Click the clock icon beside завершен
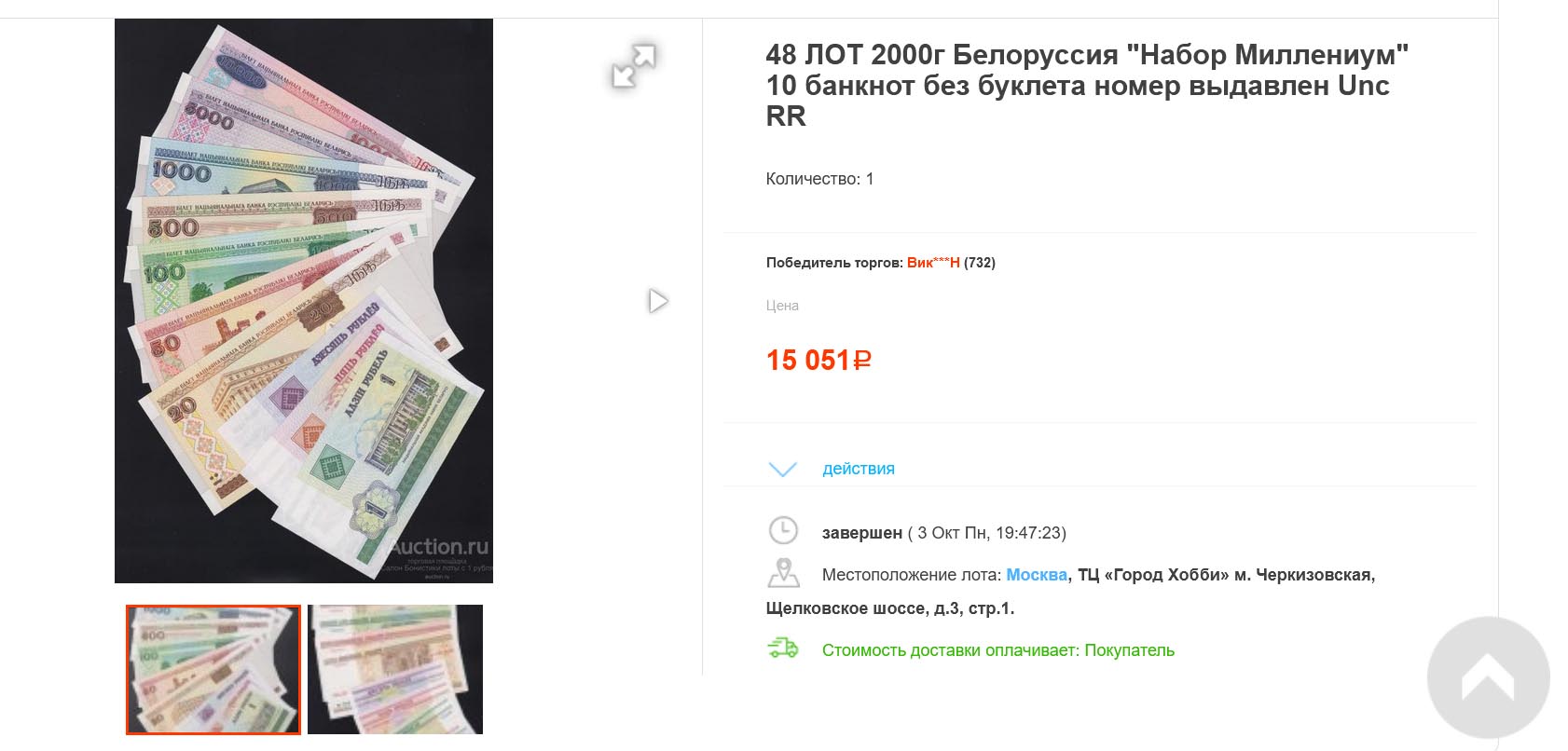 tap(783, 531)
